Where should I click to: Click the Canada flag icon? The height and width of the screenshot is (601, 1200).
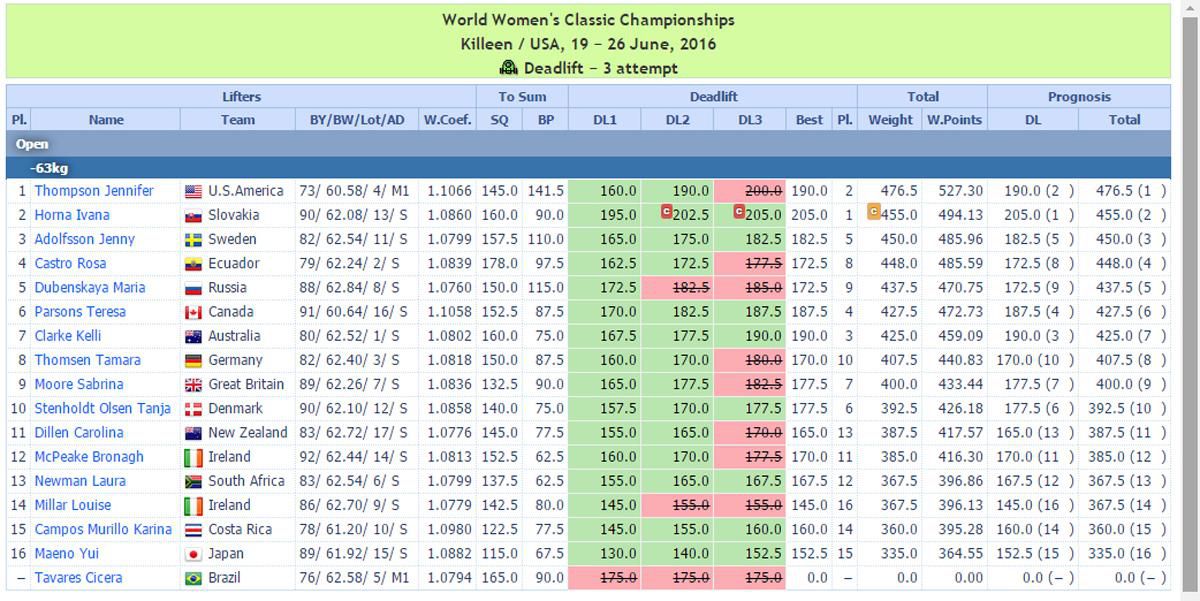[193, 312]
